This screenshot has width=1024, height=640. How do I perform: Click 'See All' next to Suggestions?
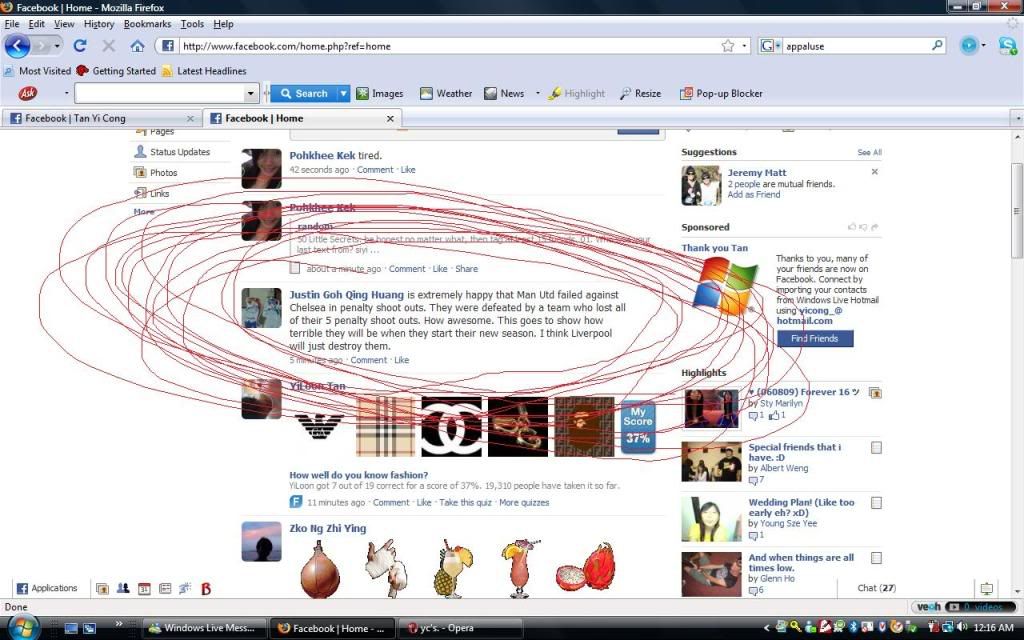point(869,152)
